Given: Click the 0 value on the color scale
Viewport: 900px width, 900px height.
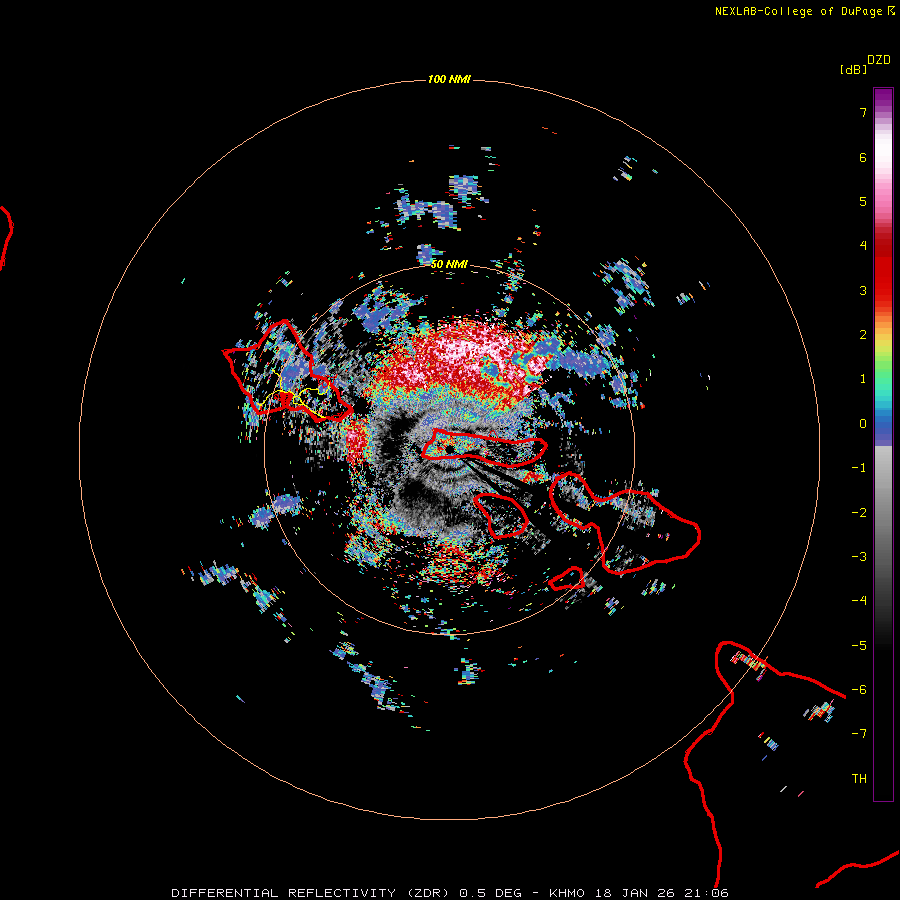Looking at the screenshot, I should pos(863,424).
